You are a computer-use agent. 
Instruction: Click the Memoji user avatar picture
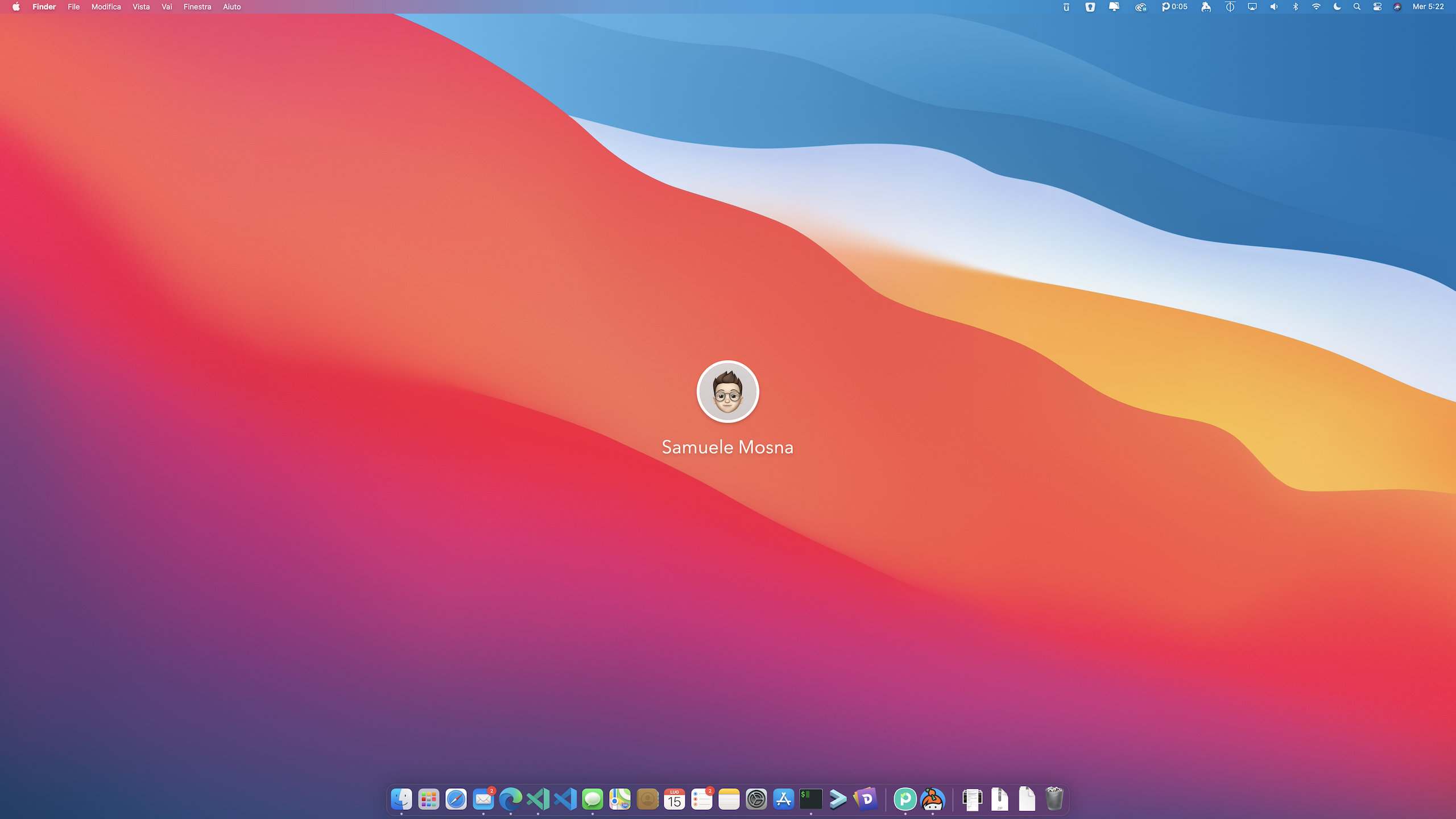tap(727, 391)
